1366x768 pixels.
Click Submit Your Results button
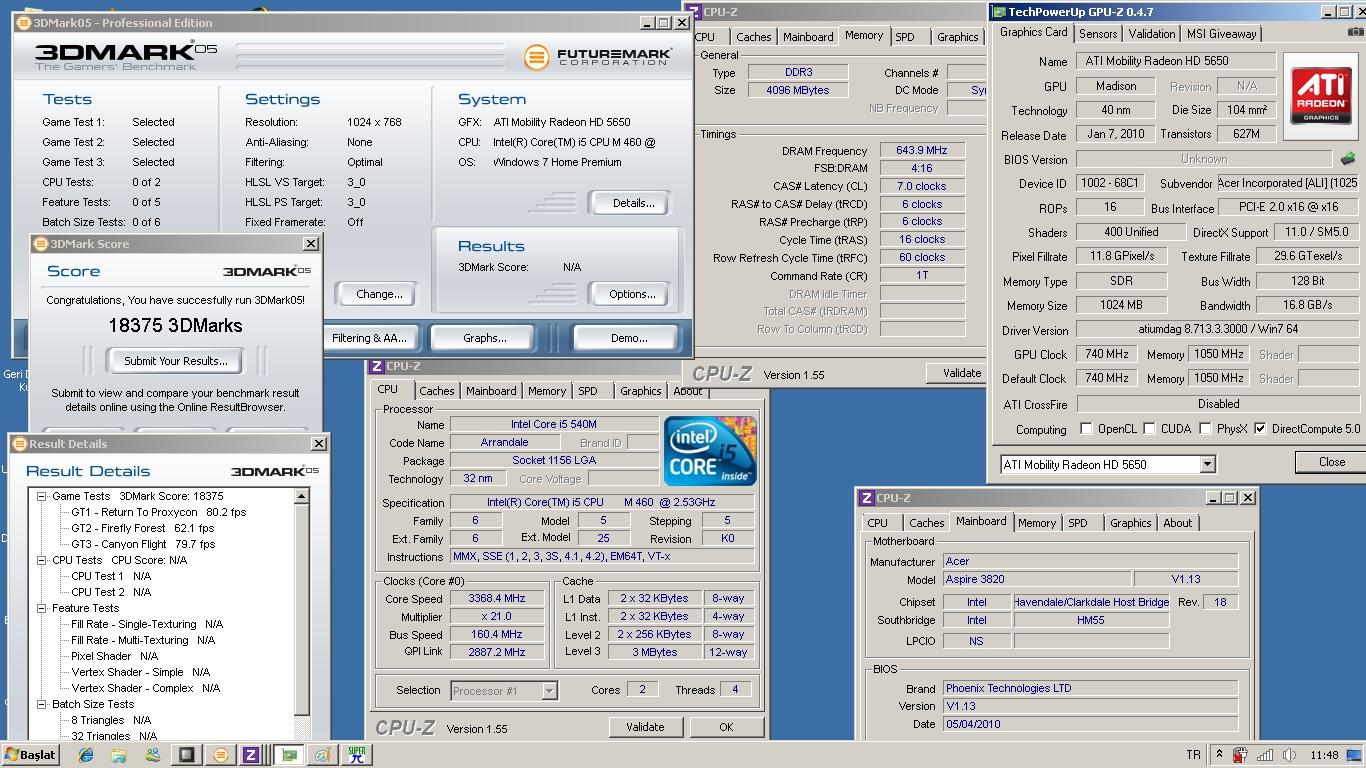(176, 361)
